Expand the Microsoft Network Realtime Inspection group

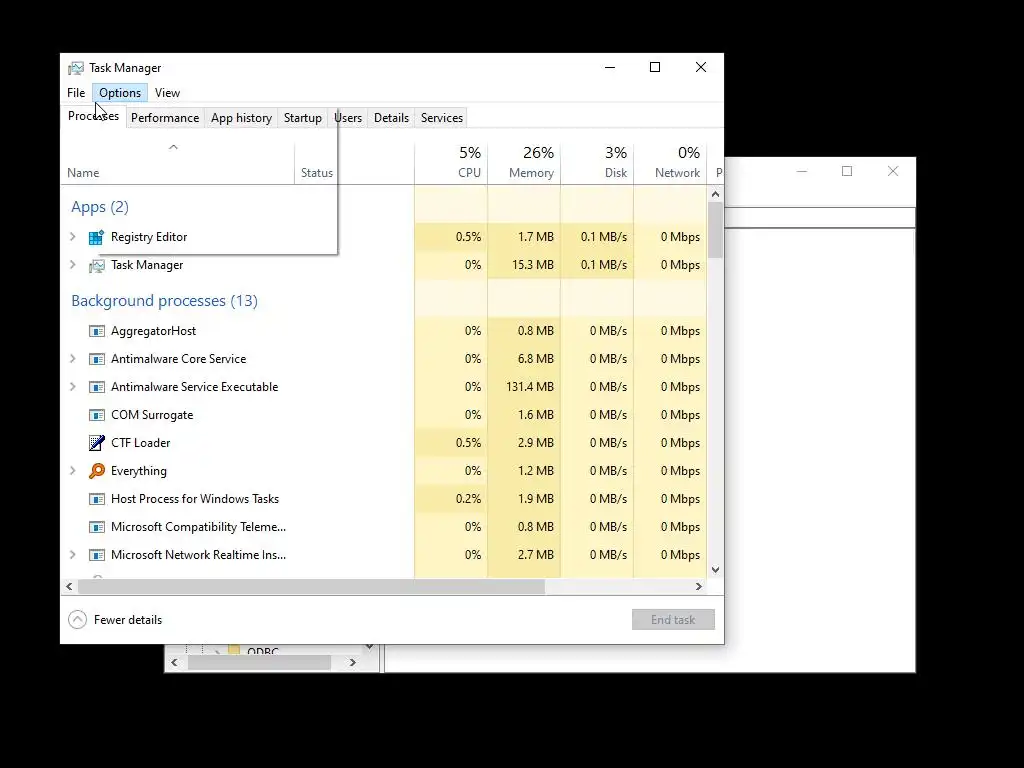pos(73,555)
